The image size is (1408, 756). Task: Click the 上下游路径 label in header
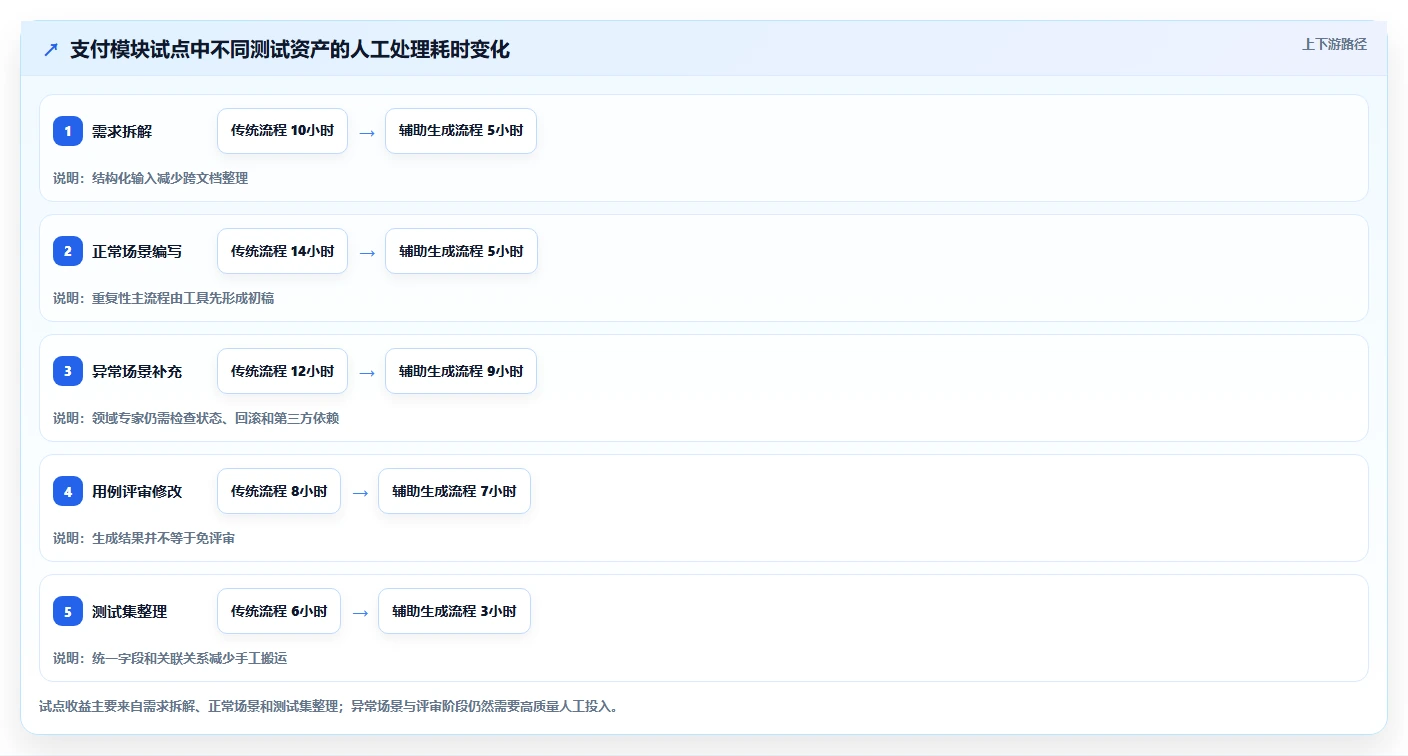tap(1334, 44)
